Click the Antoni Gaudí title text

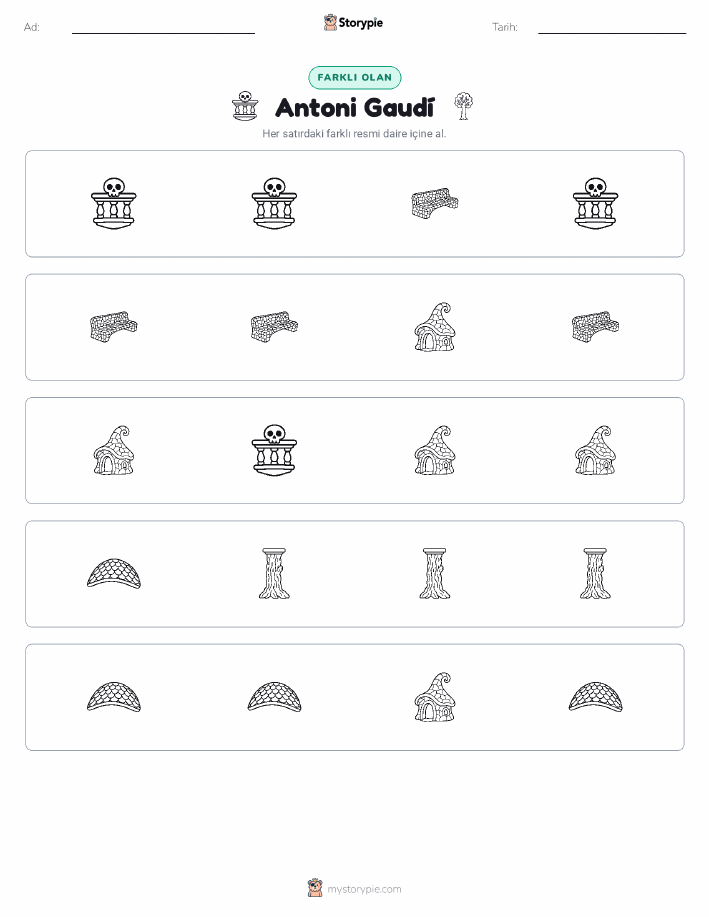(354, 108)
